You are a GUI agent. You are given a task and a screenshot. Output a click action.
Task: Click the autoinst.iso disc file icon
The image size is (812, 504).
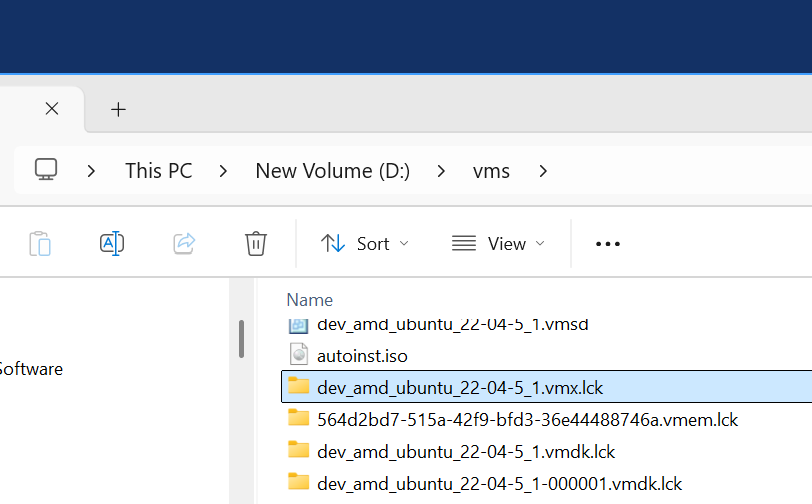point(299,355)
